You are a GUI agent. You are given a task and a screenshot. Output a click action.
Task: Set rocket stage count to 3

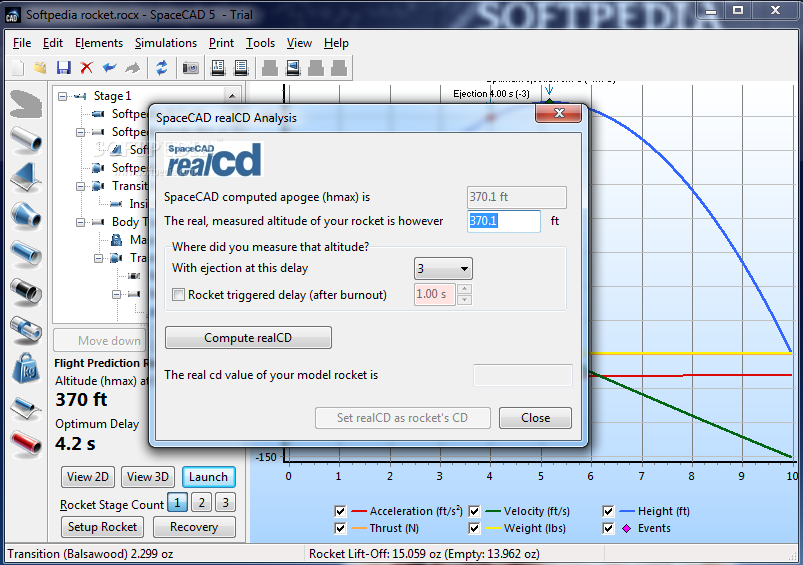pos(225,503)
